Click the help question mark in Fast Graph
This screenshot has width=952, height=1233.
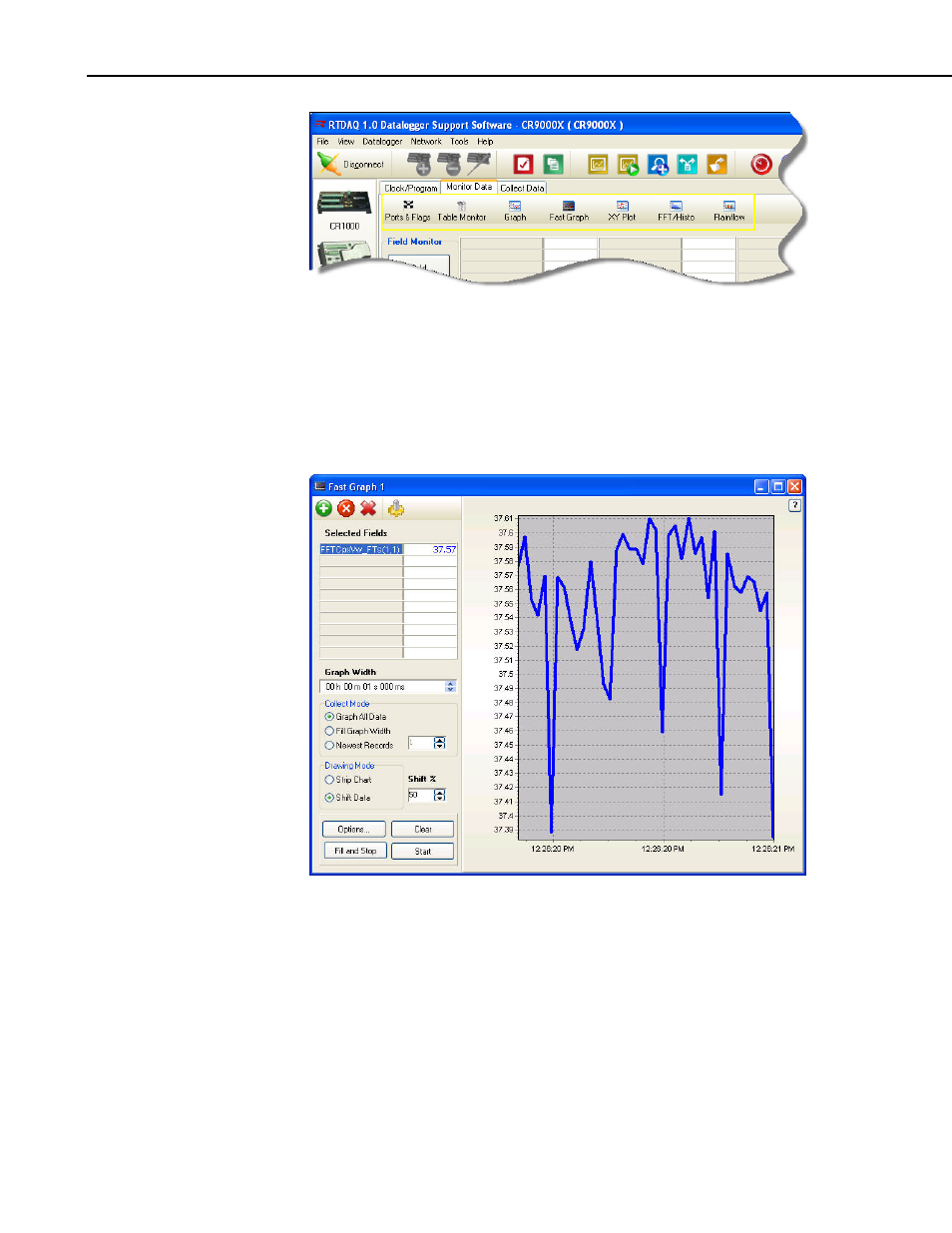(794, 505)
